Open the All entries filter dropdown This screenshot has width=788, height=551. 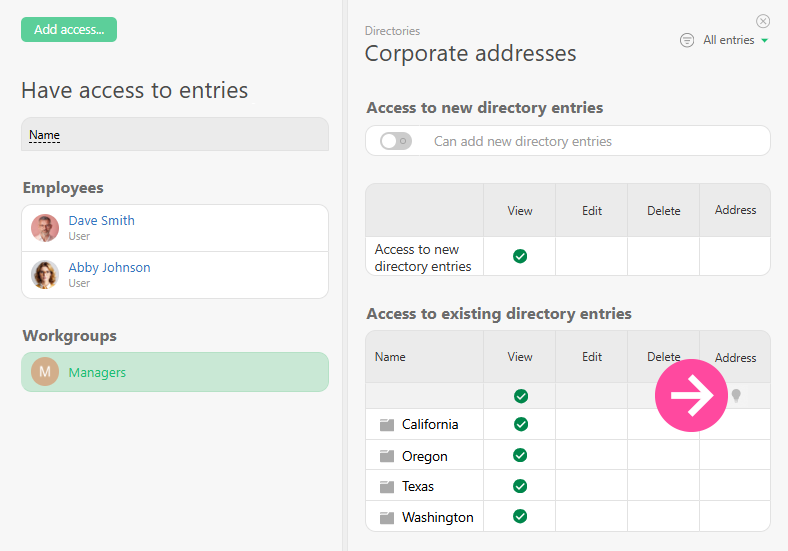point(735,40)
